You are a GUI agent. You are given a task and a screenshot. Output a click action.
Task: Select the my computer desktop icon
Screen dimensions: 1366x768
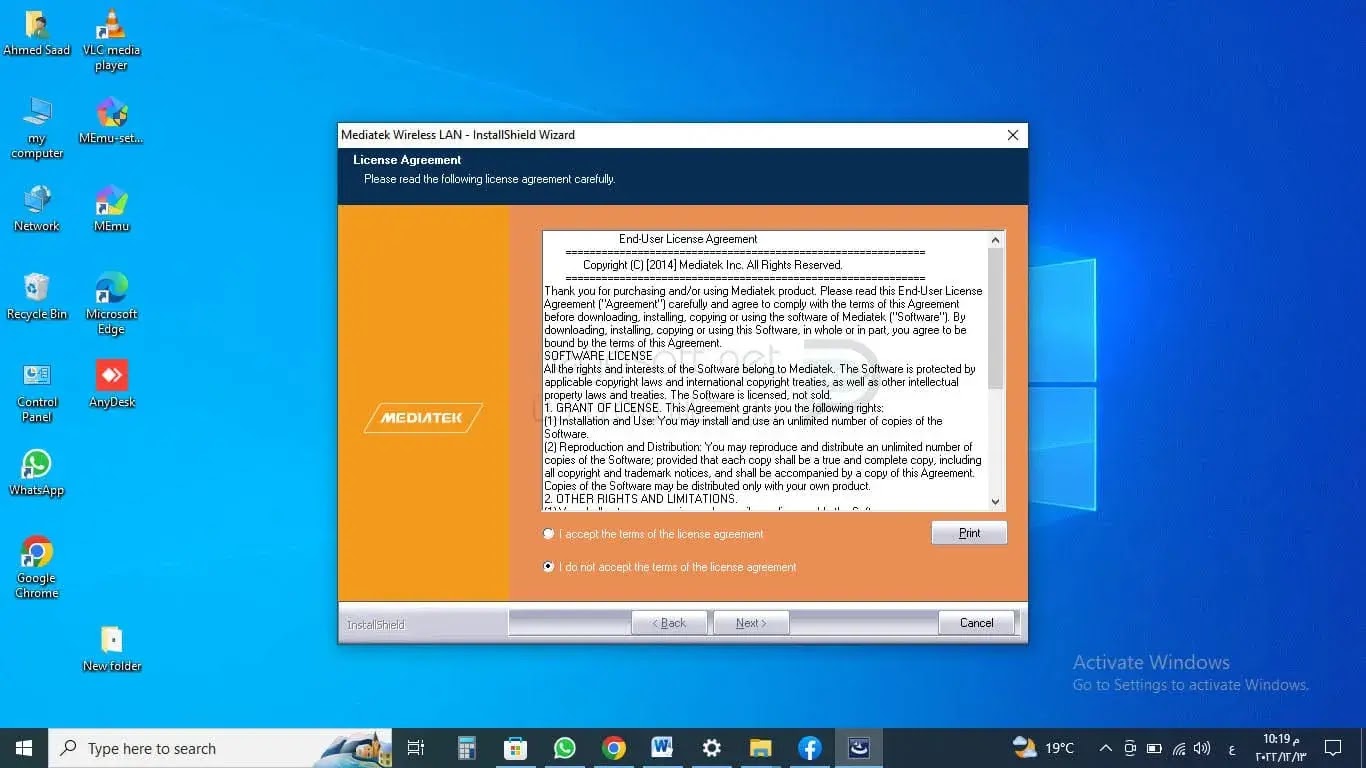pyautogui.click(x=37, y=129)
